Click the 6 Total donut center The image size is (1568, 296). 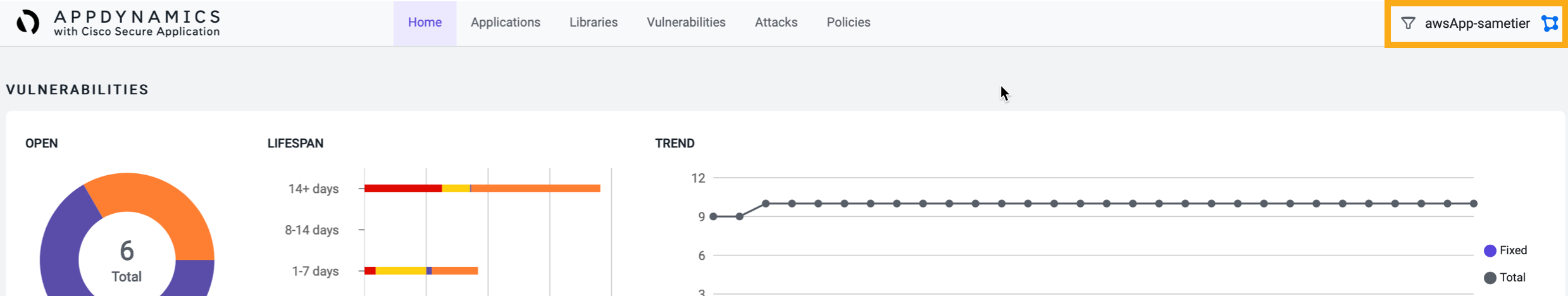pos(127,260)
